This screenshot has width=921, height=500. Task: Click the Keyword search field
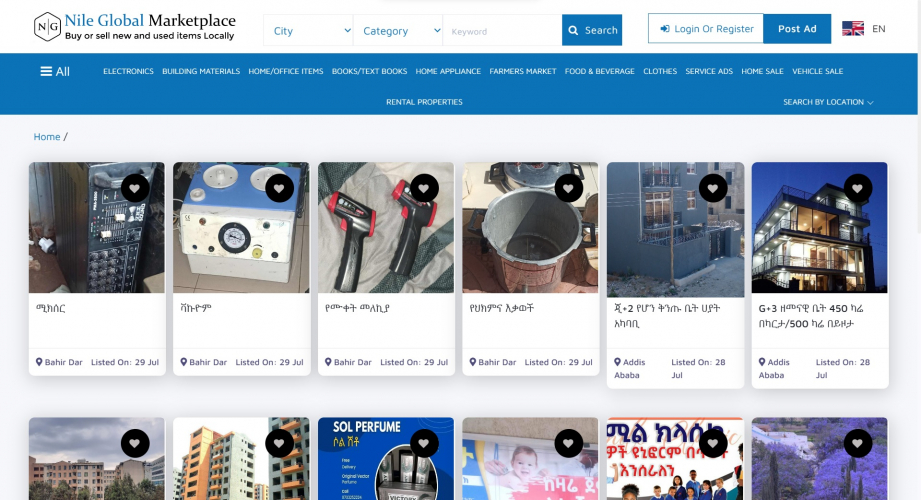tap(502, 31)
